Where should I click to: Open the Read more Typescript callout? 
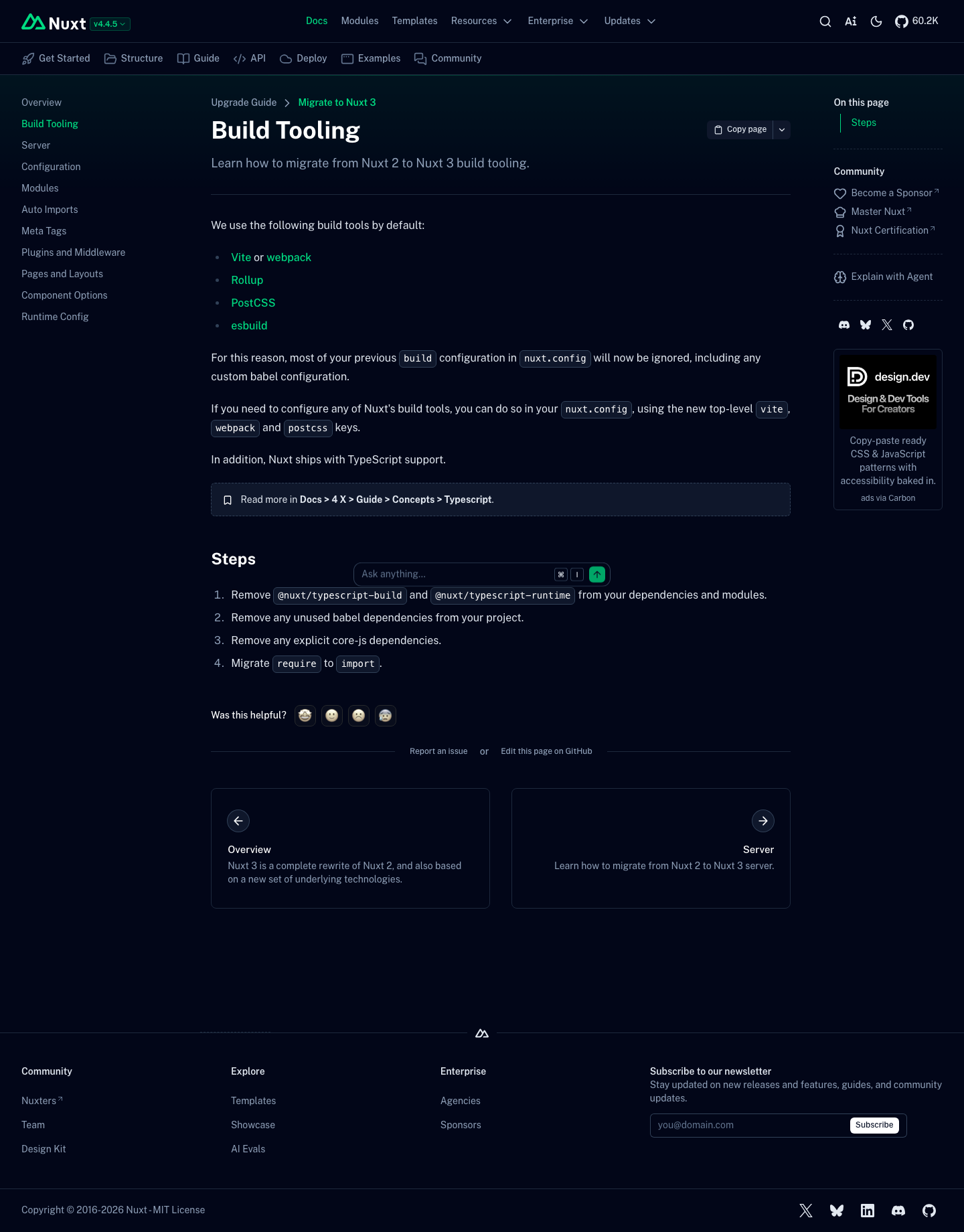501,499
